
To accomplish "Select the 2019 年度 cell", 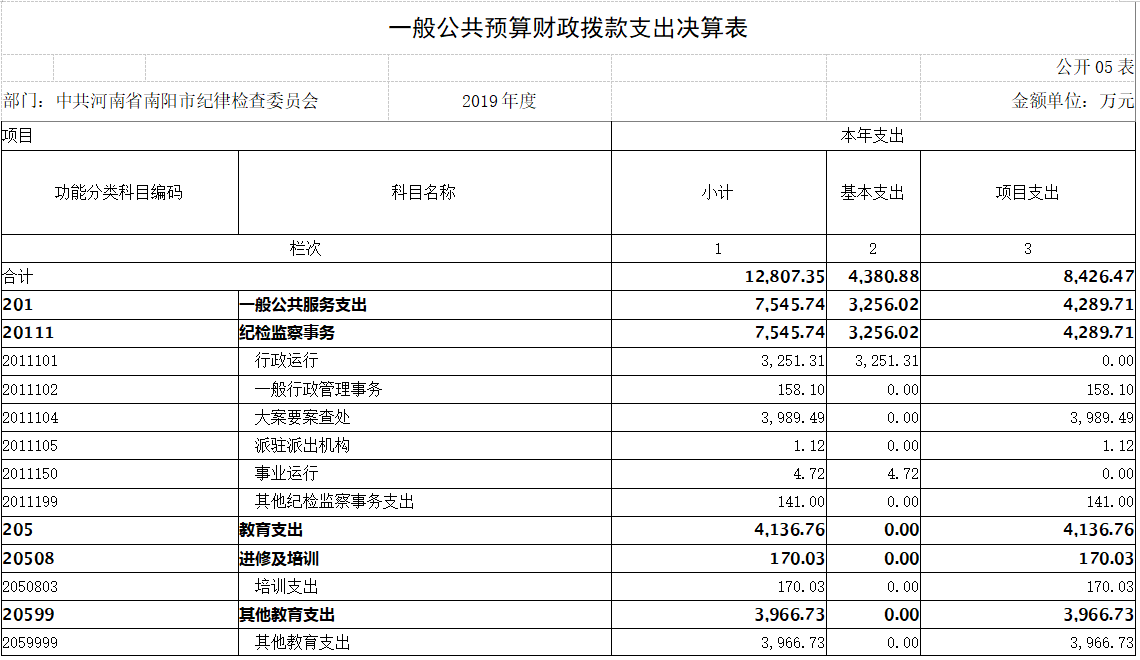I will coord(499,100).
